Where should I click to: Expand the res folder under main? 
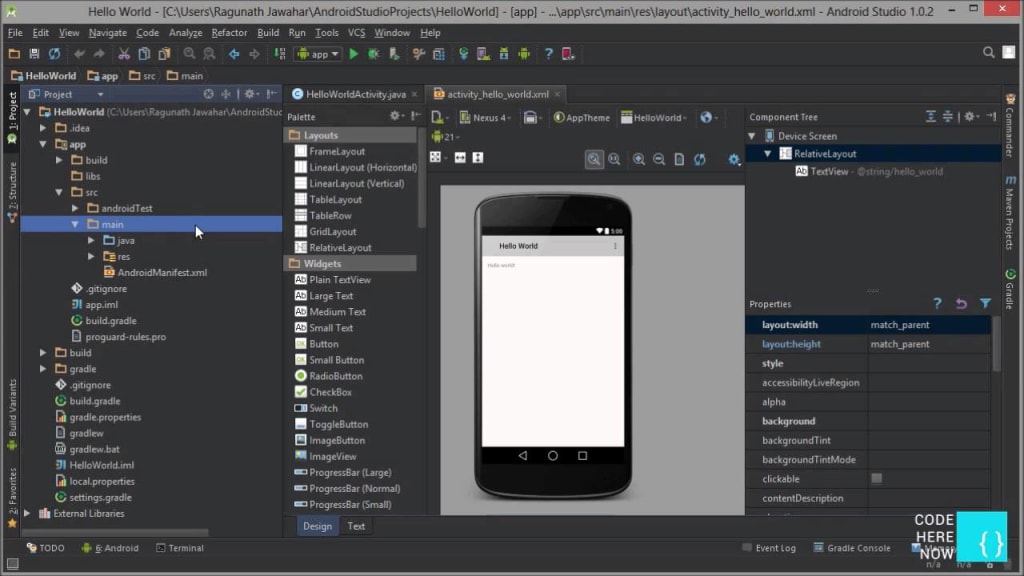[91, 257]
